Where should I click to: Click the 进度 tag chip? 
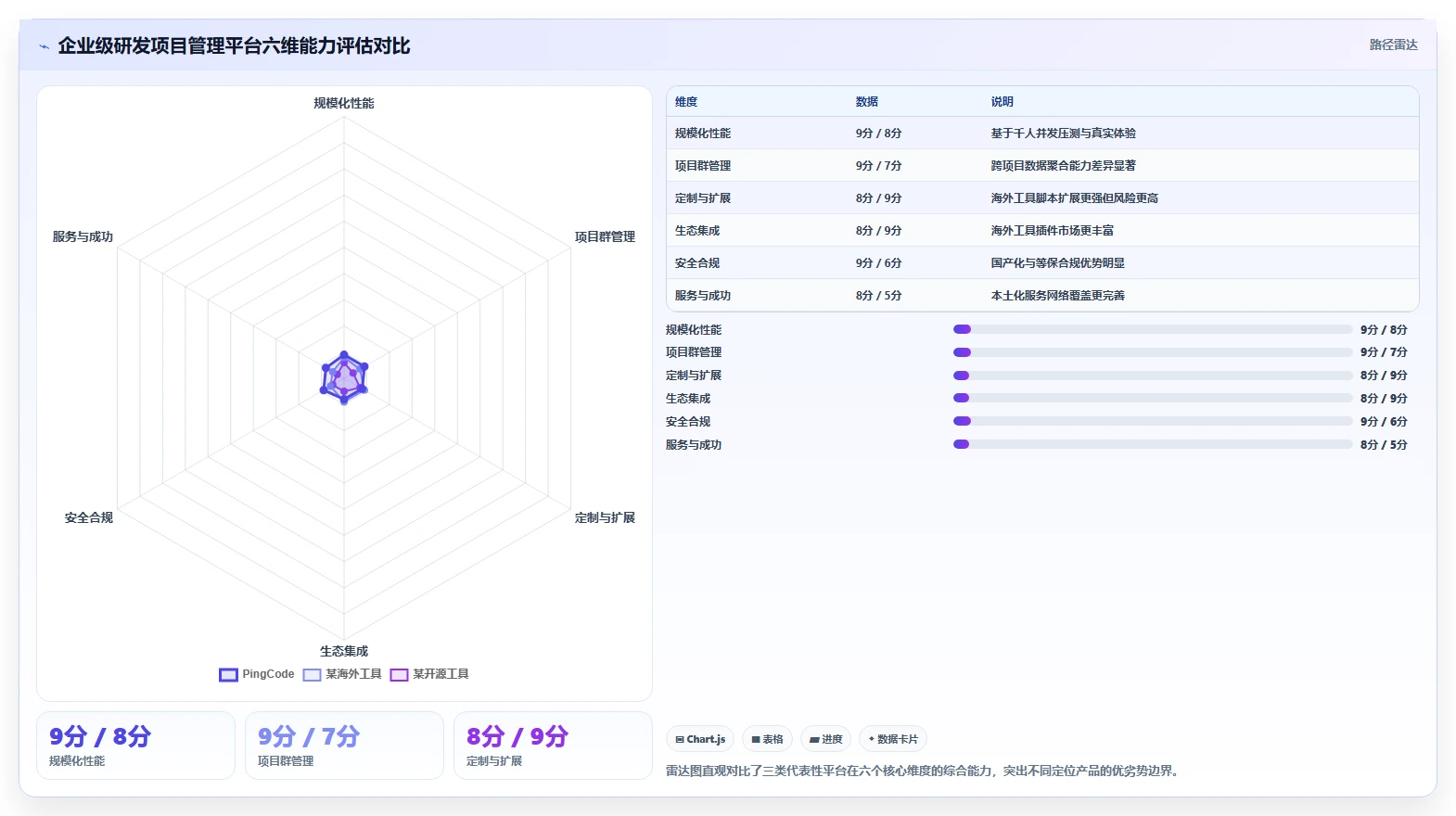coord(825,739)
